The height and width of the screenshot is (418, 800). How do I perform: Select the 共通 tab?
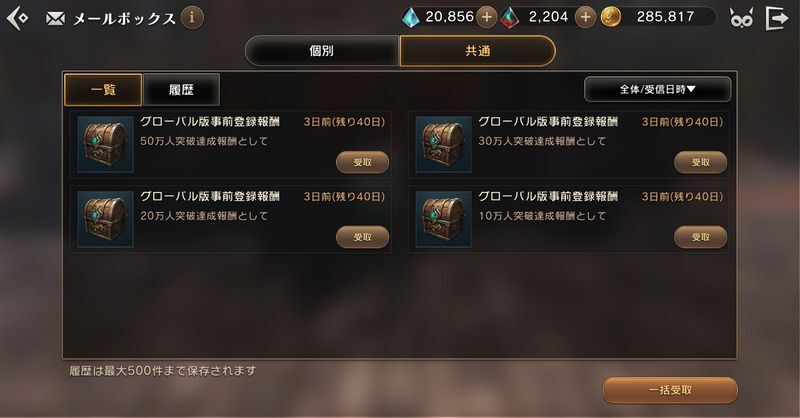(x=478, y=51)
